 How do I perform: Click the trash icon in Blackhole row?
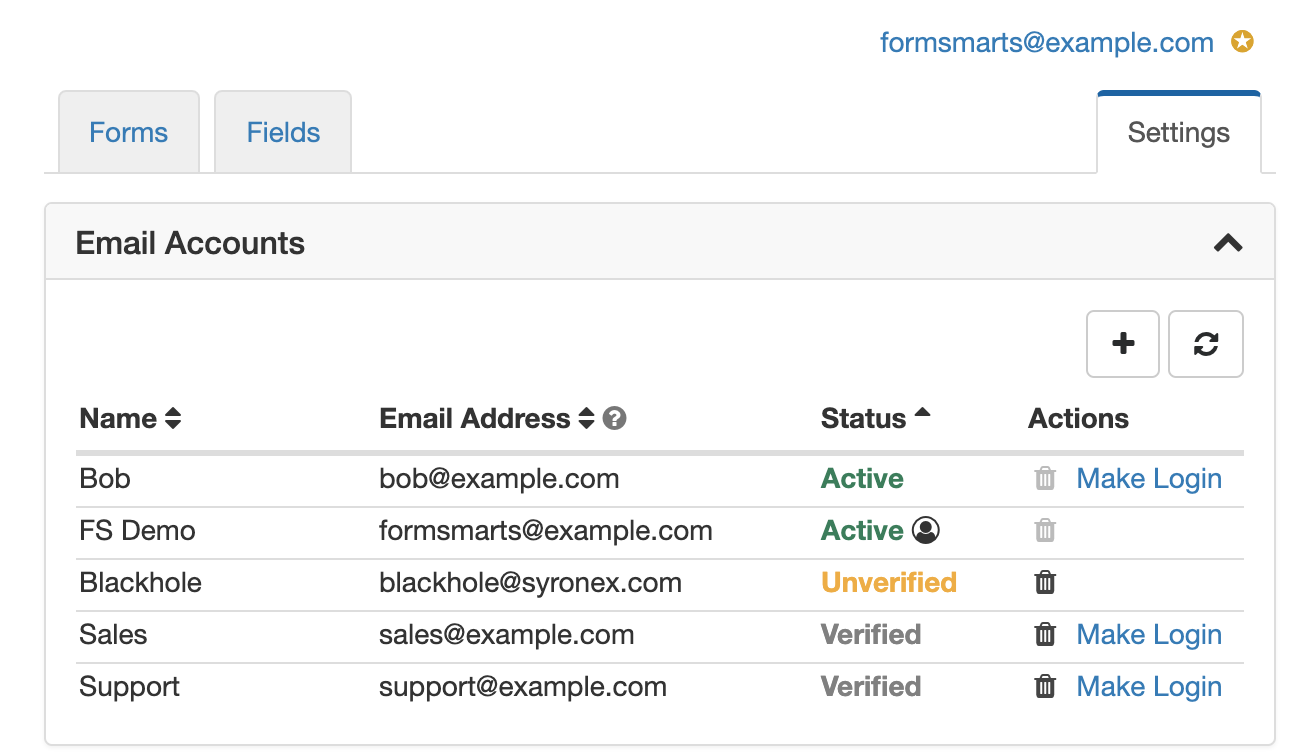tap(1045, 583)
